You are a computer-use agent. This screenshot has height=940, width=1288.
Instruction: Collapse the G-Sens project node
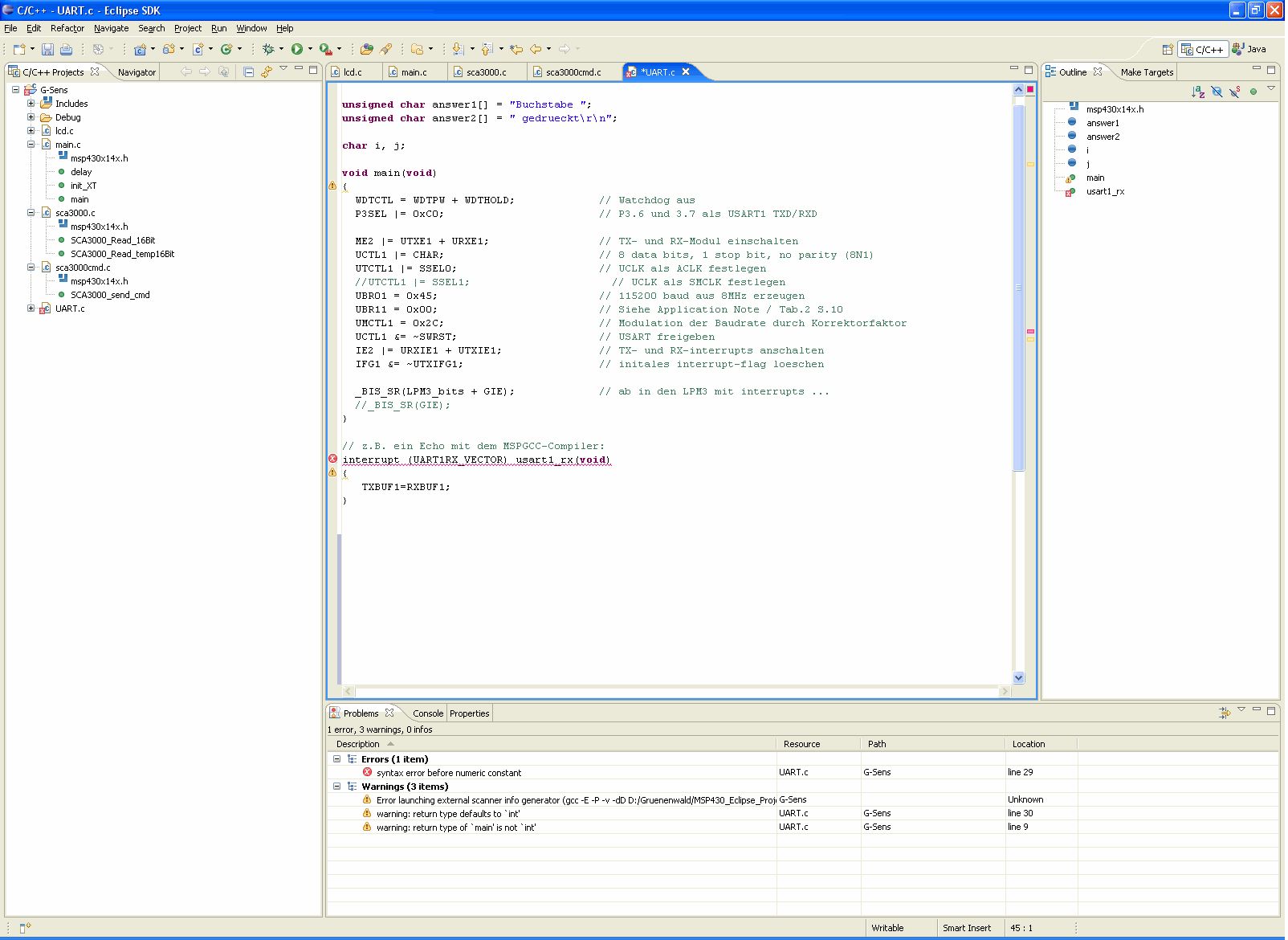click(x=15, y=90)
